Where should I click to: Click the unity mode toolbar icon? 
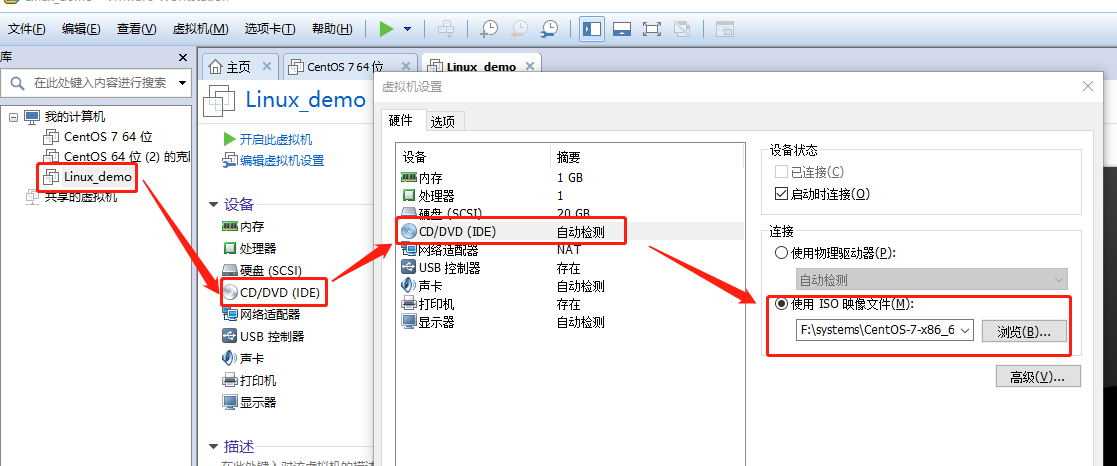pyautogui.click(x=682, y=29)
